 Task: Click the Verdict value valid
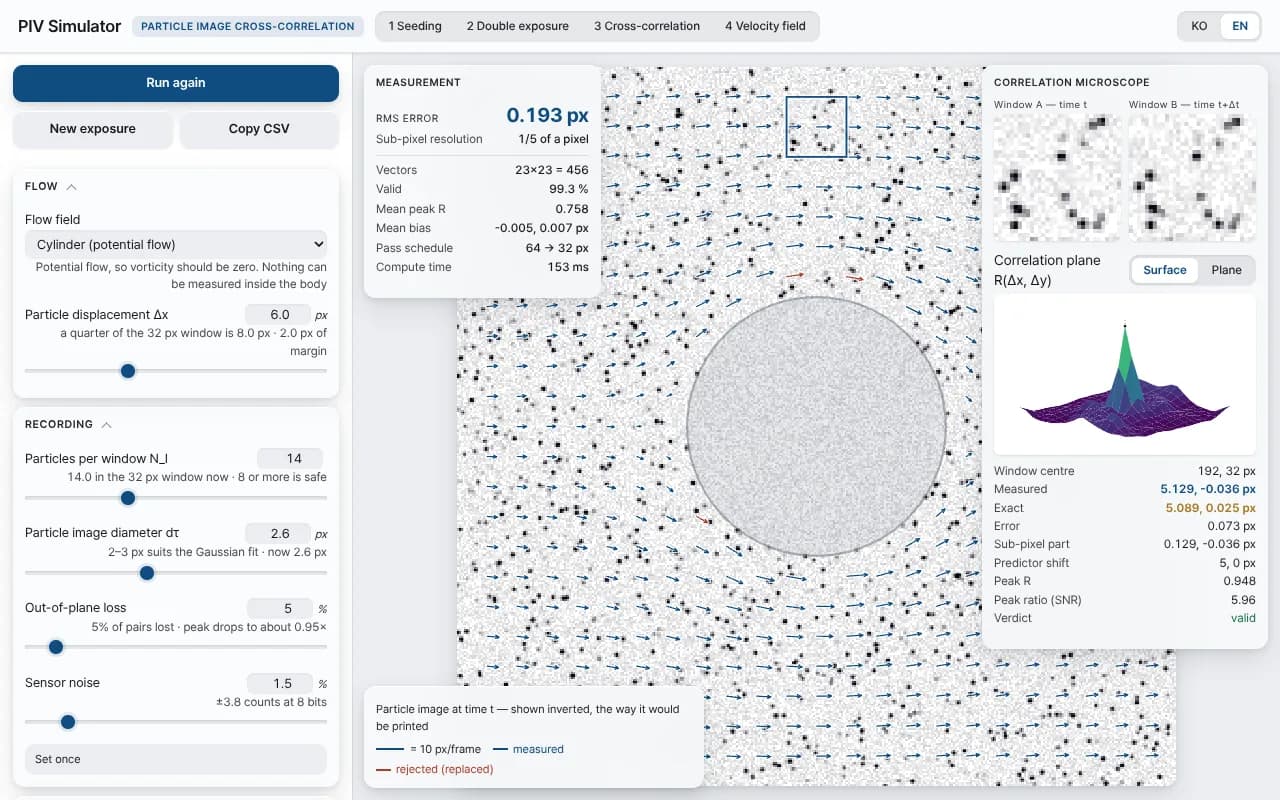click(1243, 618)
